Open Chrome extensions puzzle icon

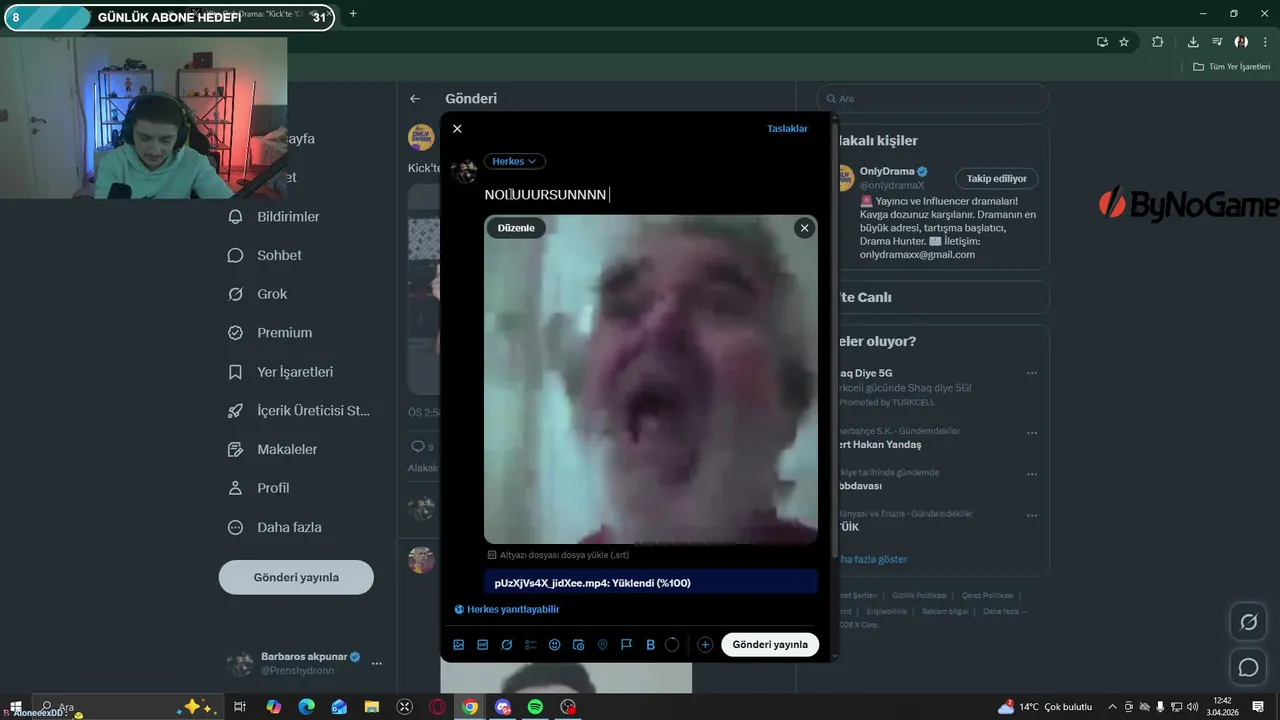[1158, 42]
